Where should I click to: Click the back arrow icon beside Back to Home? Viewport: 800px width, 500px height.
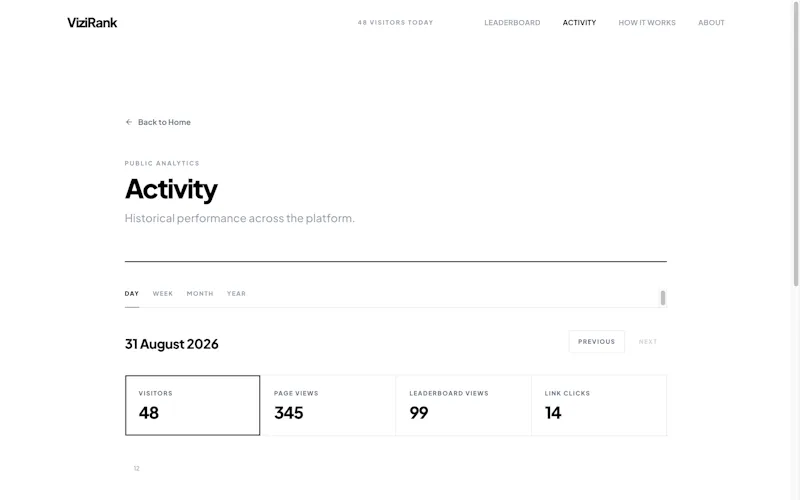pos(129,122)
